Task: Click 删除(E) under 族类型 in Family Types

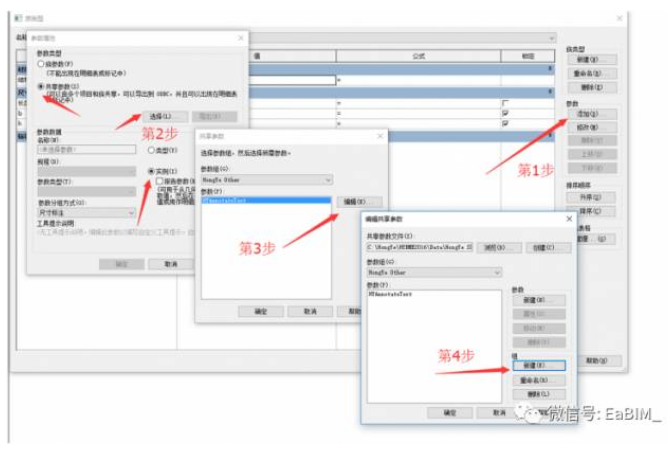Action: pyautogui.click(x=592, y=87)
